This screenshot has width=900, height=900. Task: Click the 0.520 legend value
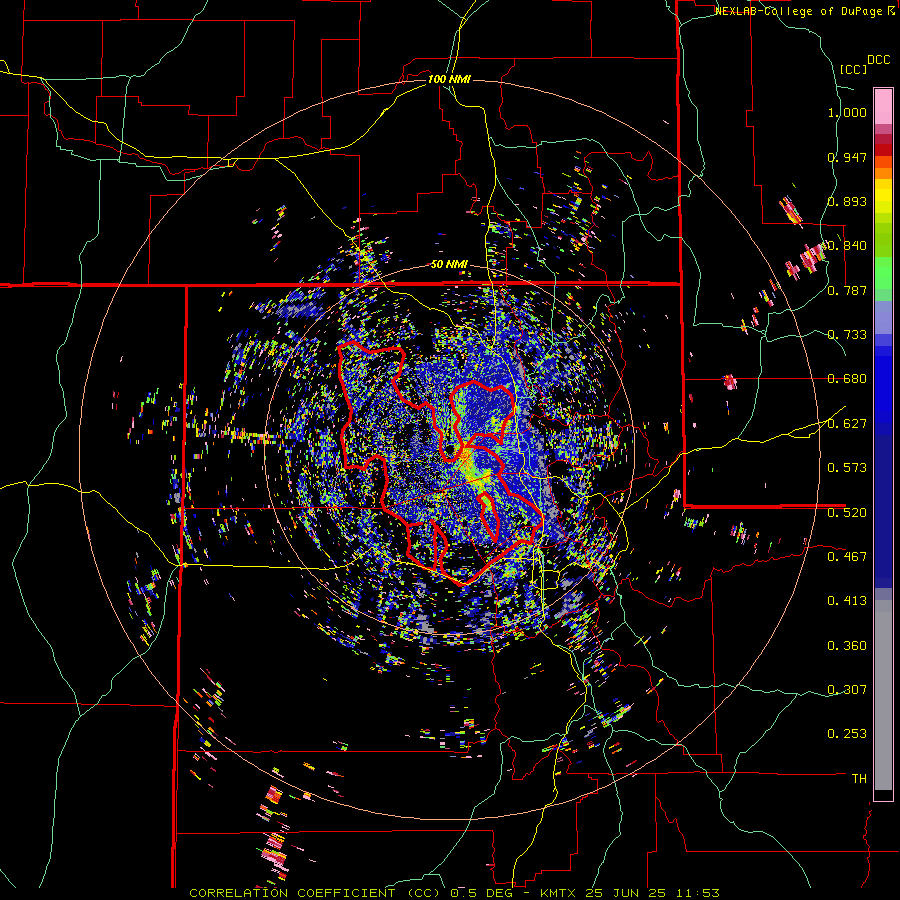pyautogui.click(x=847, y=512)
